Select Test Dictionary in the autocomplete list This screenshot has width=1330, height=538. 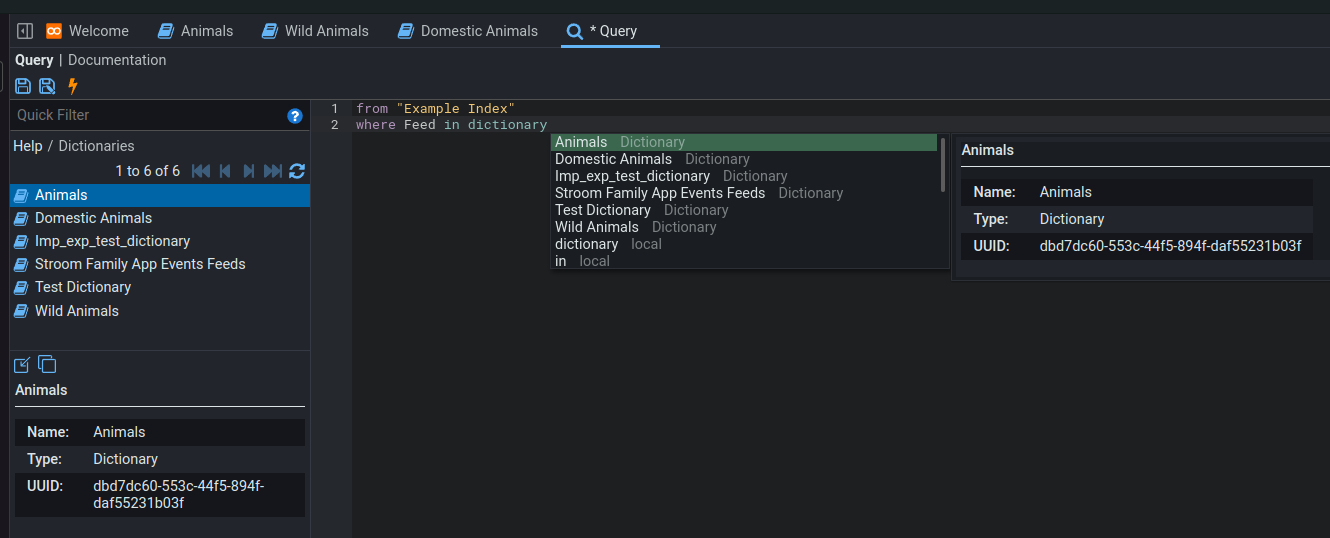(603, 210)
